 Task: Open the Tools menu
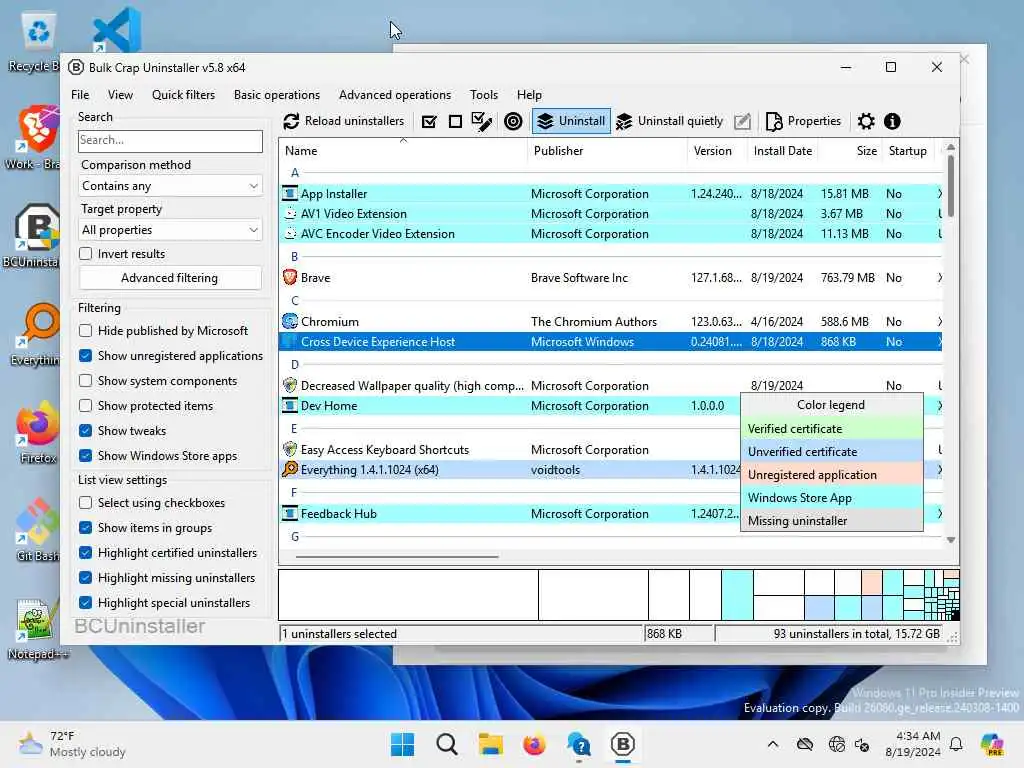click(x=484, y=95)
